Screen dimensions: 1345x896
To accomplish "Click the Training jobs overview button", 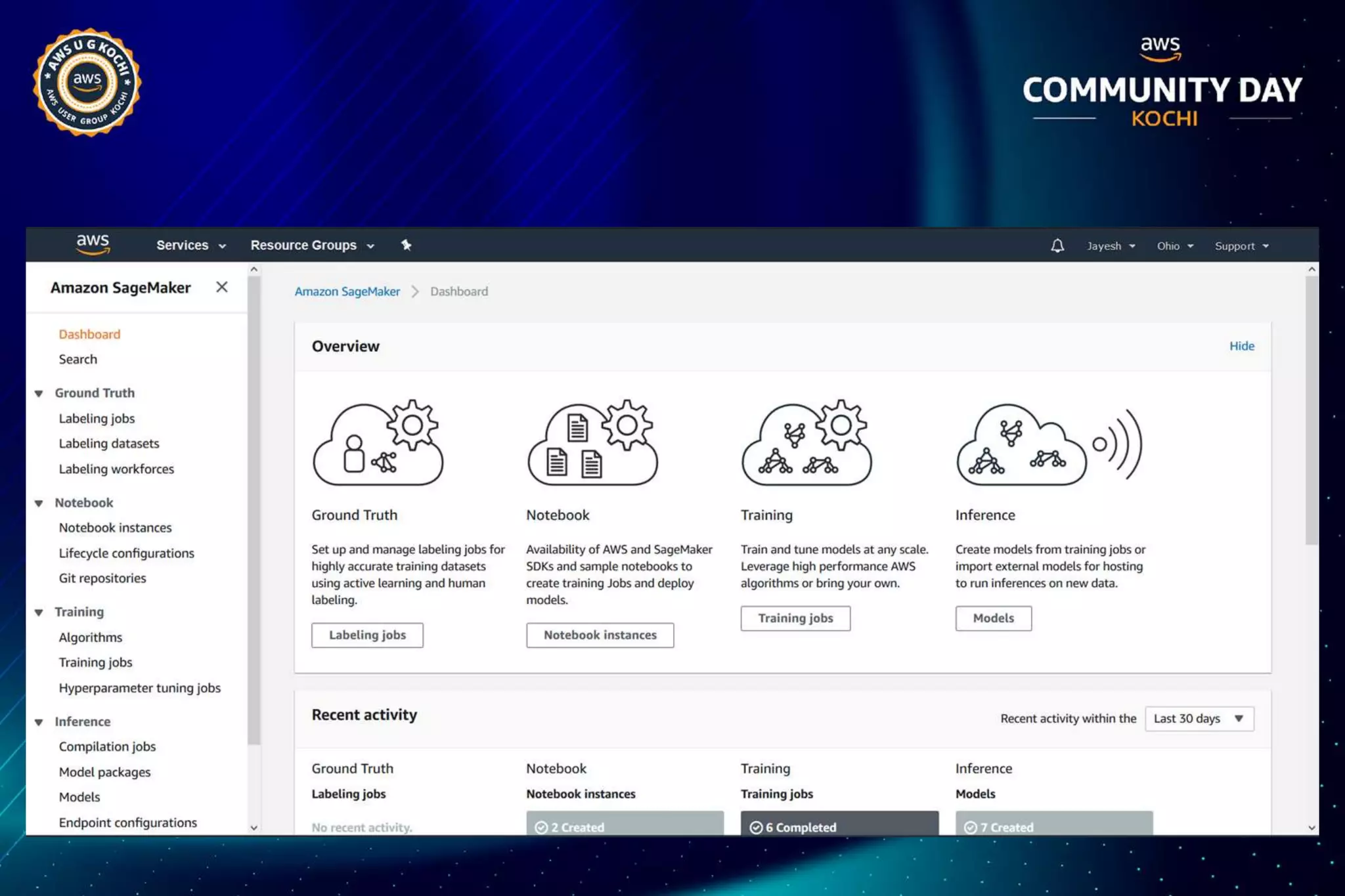I will [x=795, y=618].
